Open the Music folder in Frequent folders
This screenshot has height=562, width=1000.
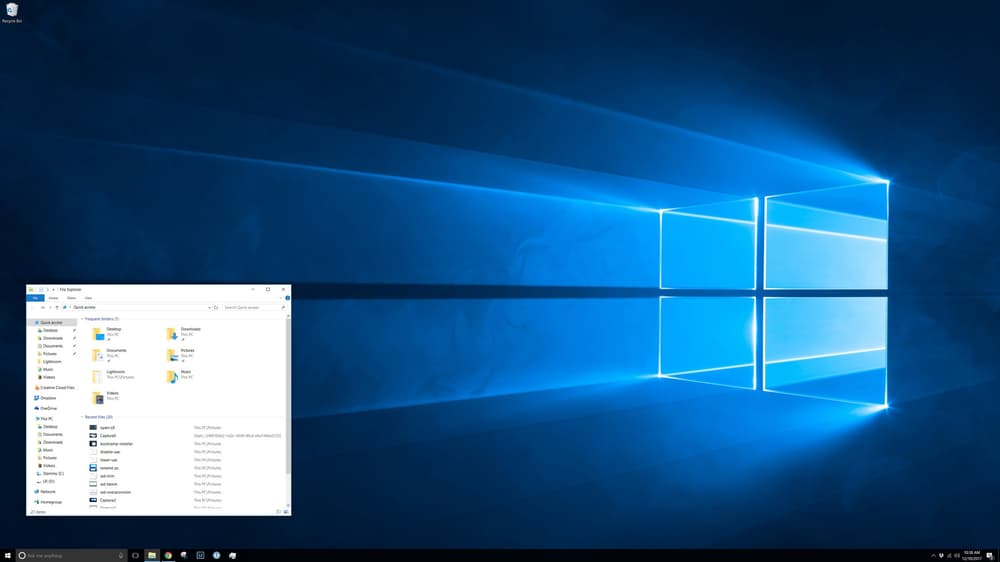(179, 376)
